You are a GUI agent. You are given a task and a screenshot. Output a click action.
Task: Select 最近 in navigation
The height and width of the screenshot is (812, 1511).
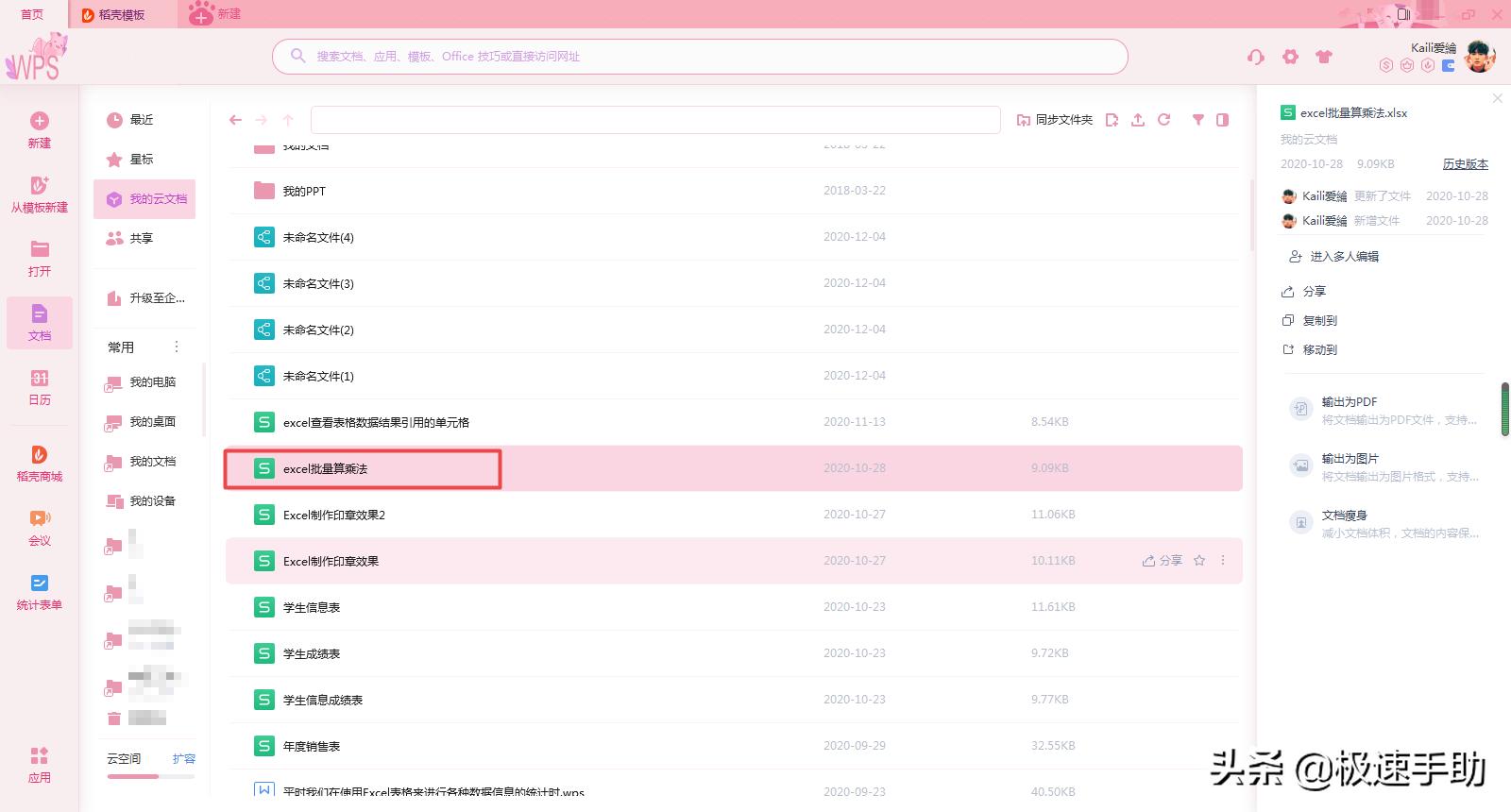pyautogui.click(x=144, y=120)
